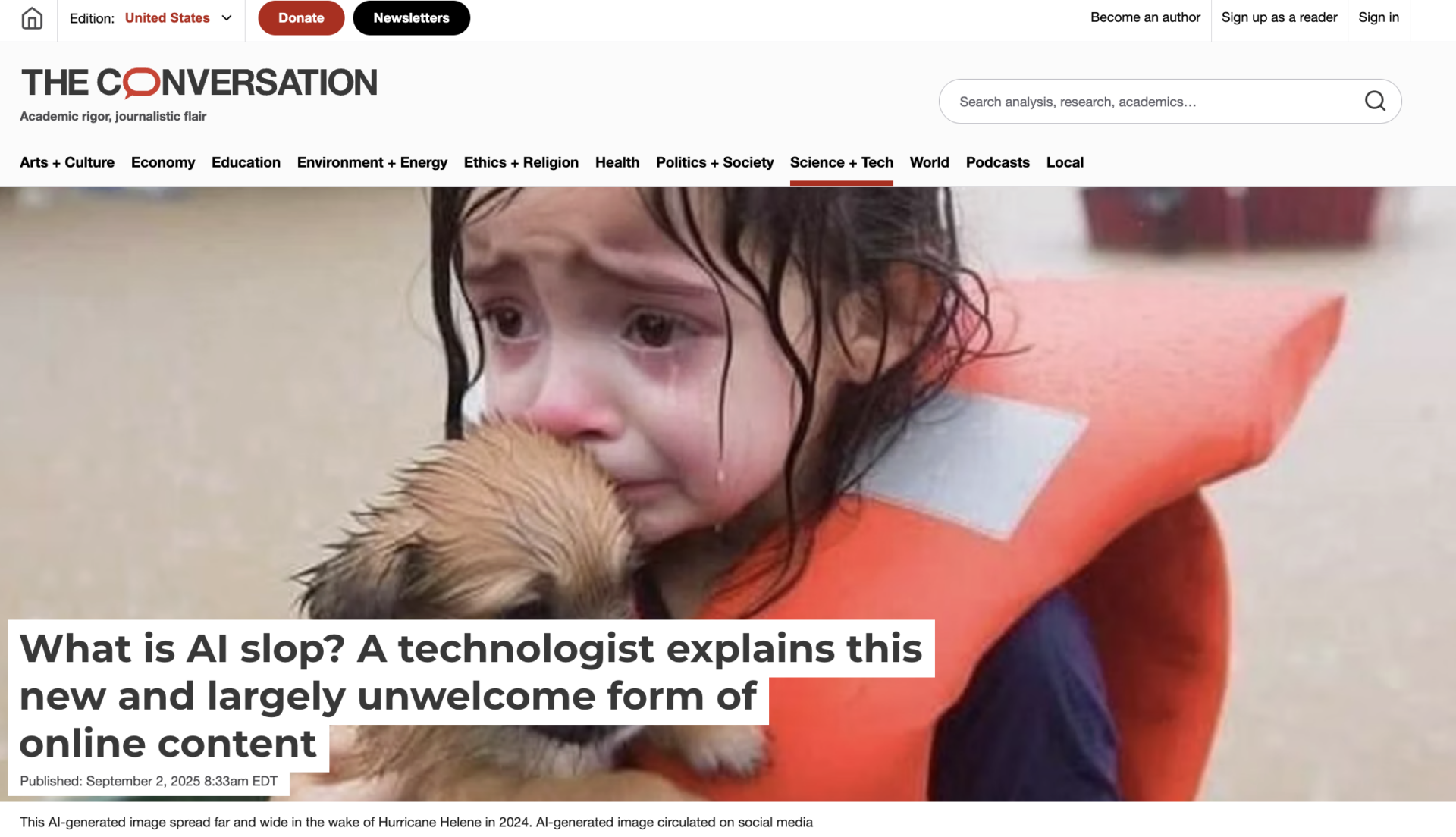
Task: Select Science + Tech tab
Action: point(842,162)
